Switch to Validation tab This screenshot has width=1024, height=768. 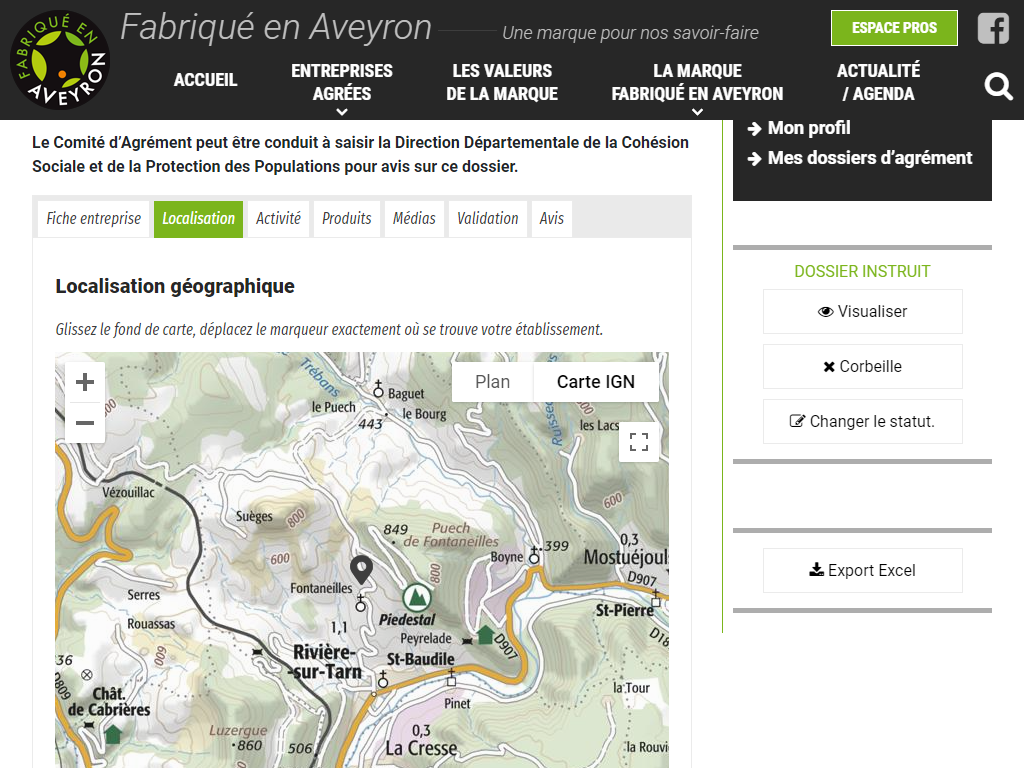[x=488, y=219]
